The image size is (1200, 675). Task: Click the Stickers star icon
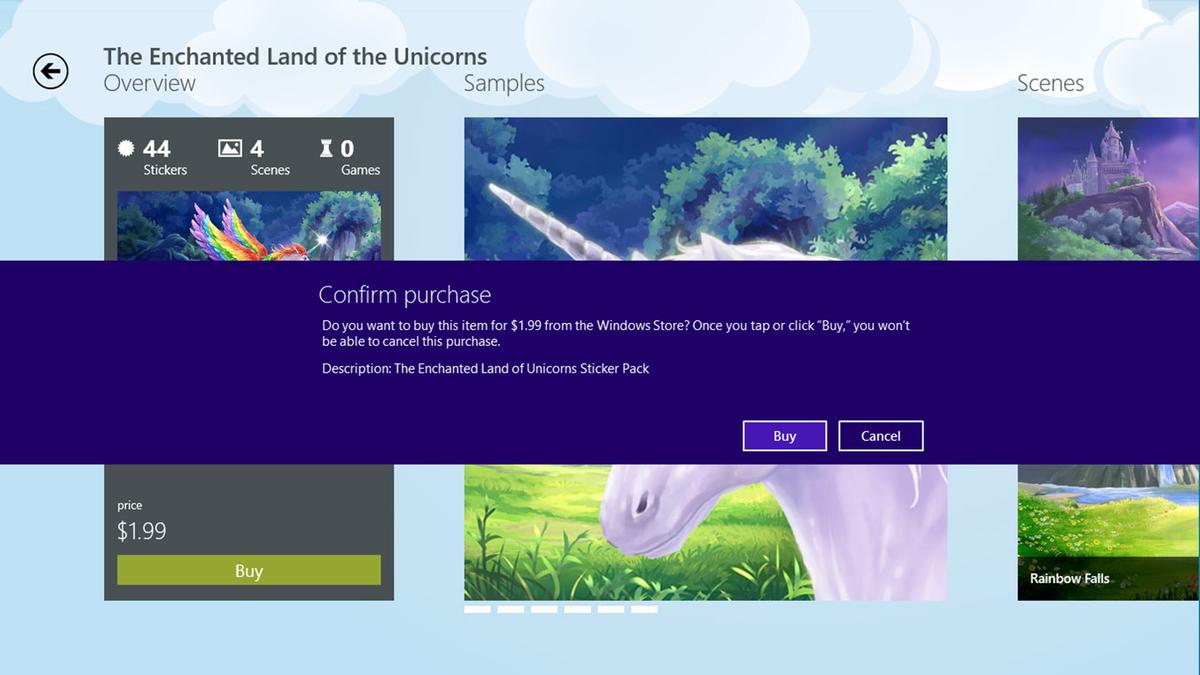[126, 148]
